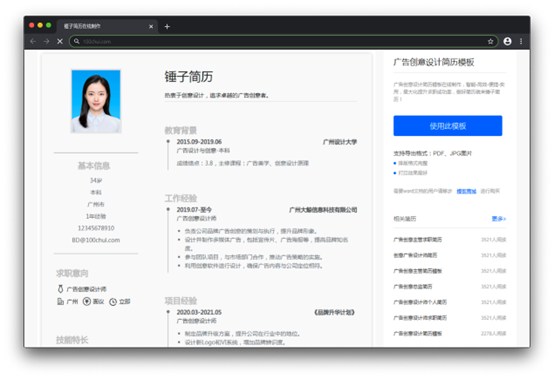
Task: Open 广告创意设计简历模板 related link
Action: click(x=418, y=333)
